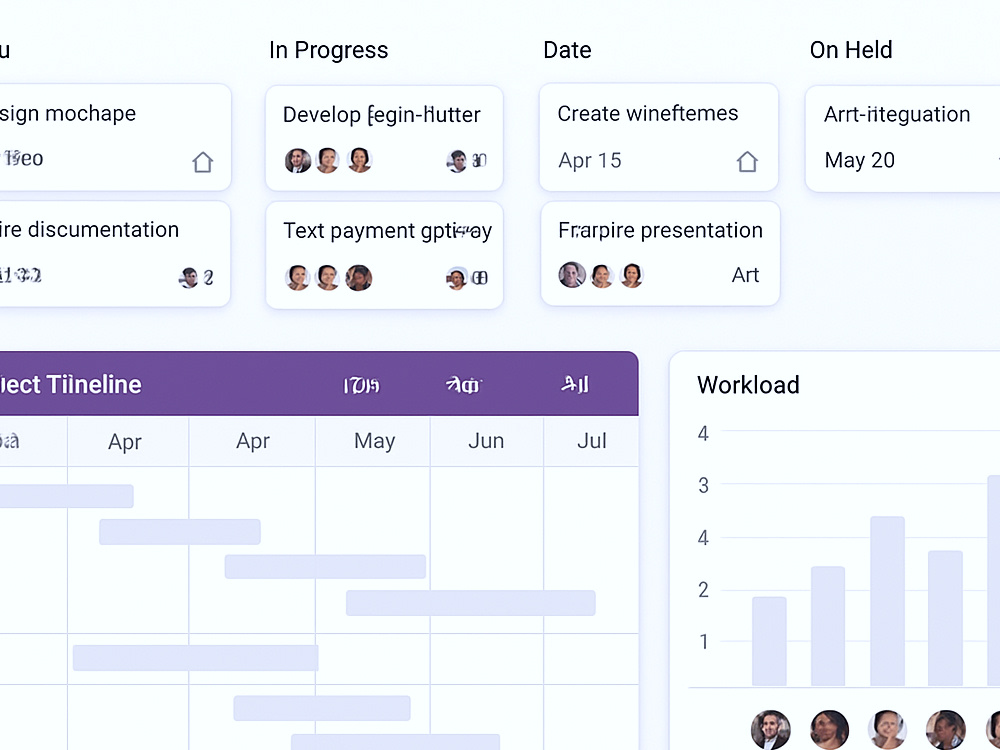Click second avatar under Workload chart

coord(829,730)
